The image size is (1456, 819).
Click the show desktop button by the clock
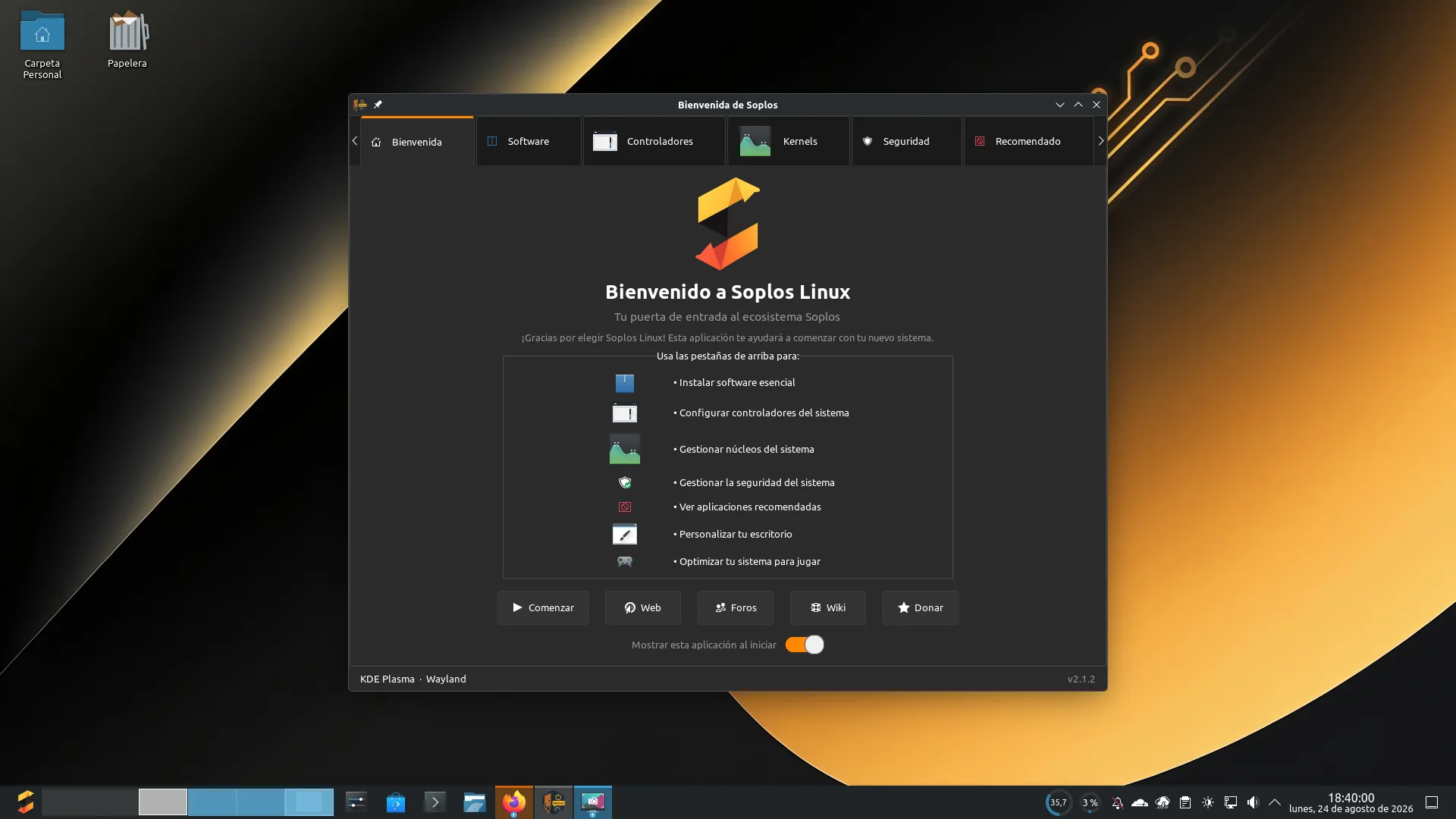(x=1432, y=802)
